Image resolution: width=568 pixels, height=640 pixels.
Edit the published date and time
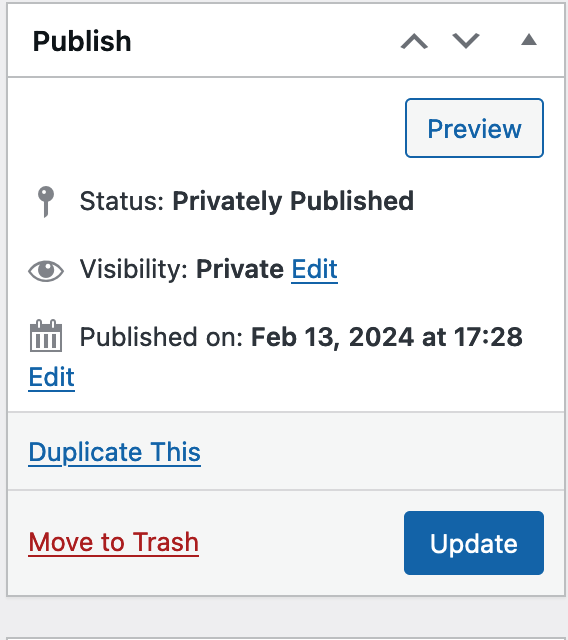pos(51,377)
